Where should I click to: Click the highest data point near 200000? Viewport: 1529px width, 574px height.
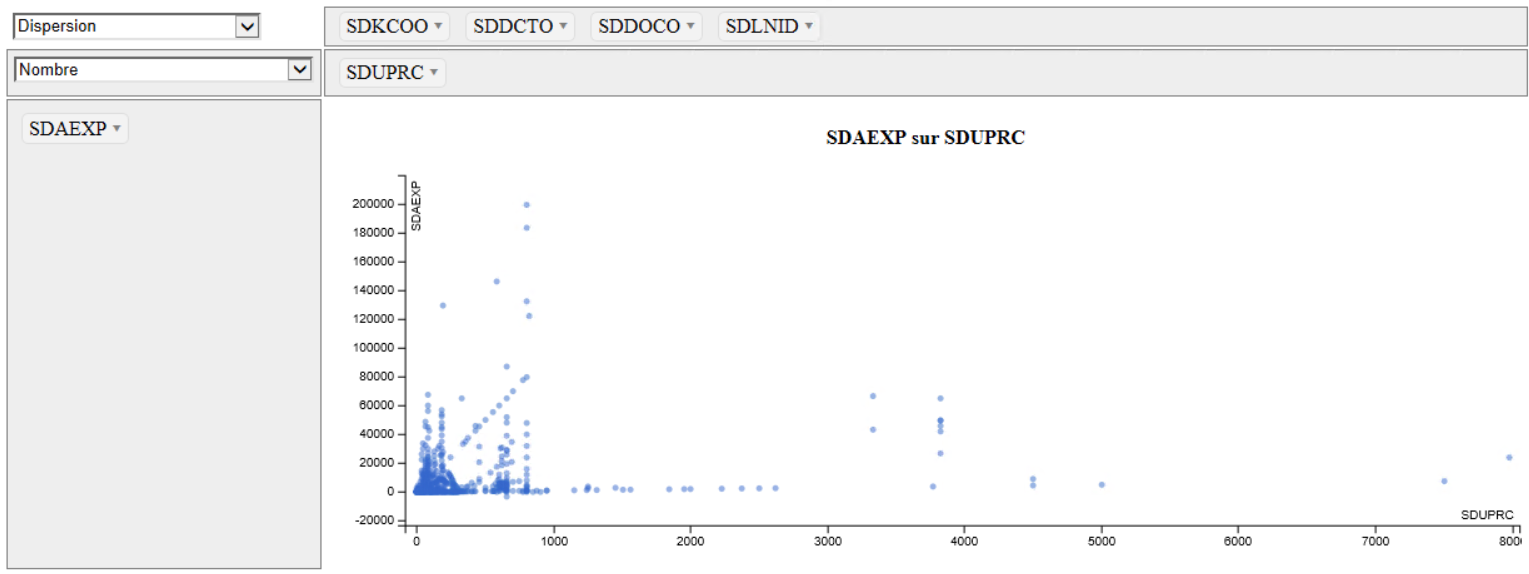click(x=526, y=205)
